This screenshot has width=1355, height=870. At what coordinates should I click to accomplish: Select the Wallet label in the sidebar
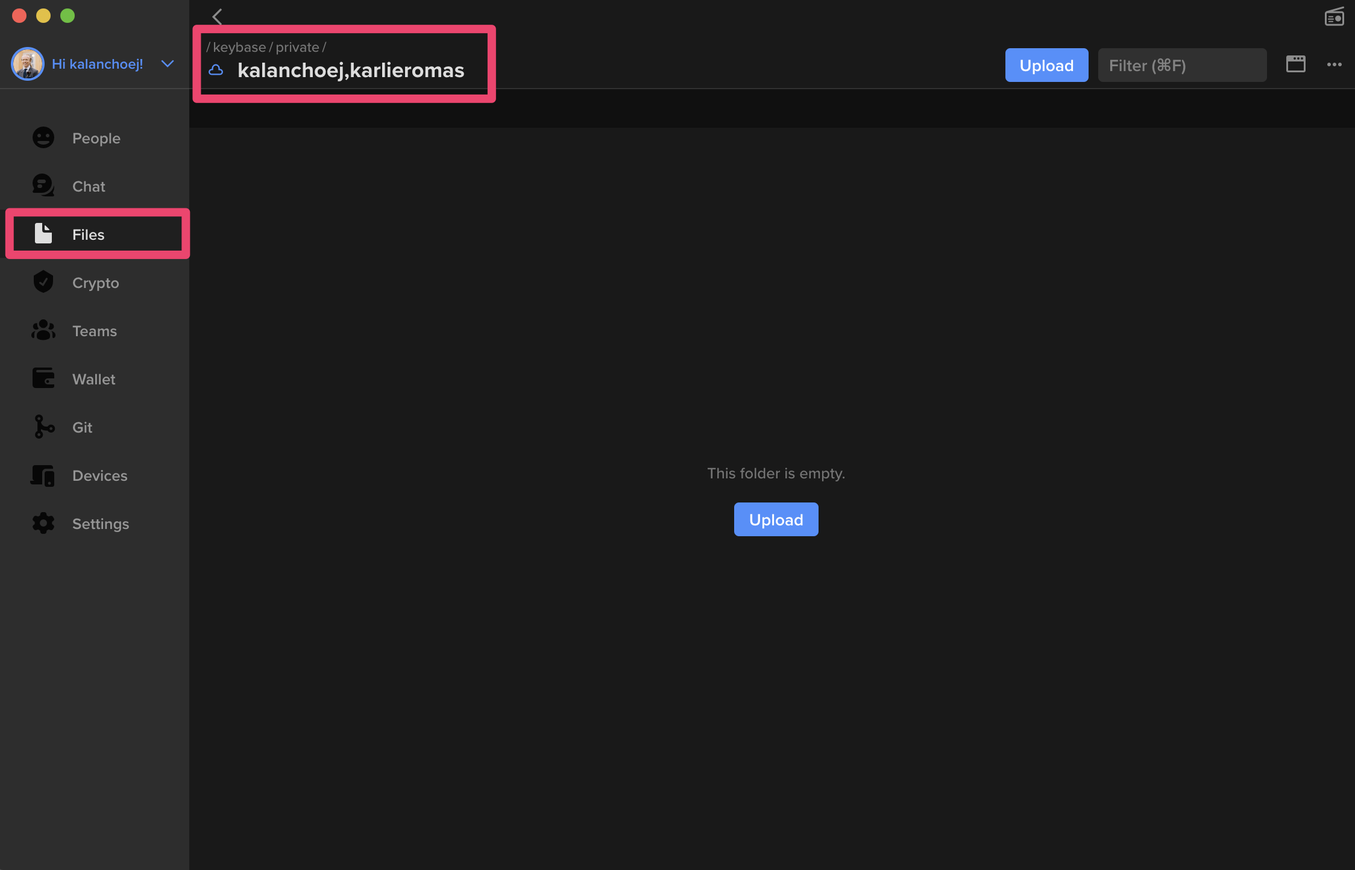pyautogui.click(x=93, y=379)
